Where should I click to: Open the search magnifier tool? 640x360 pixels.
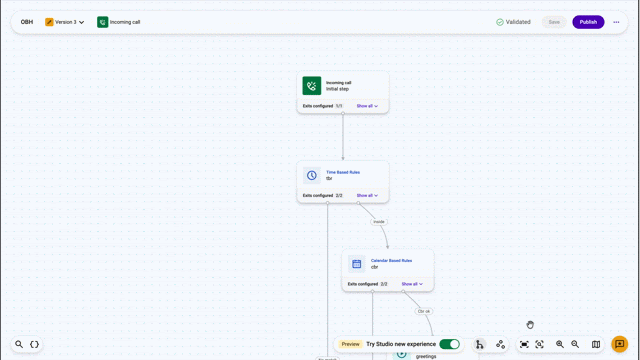tap(19, 344)
